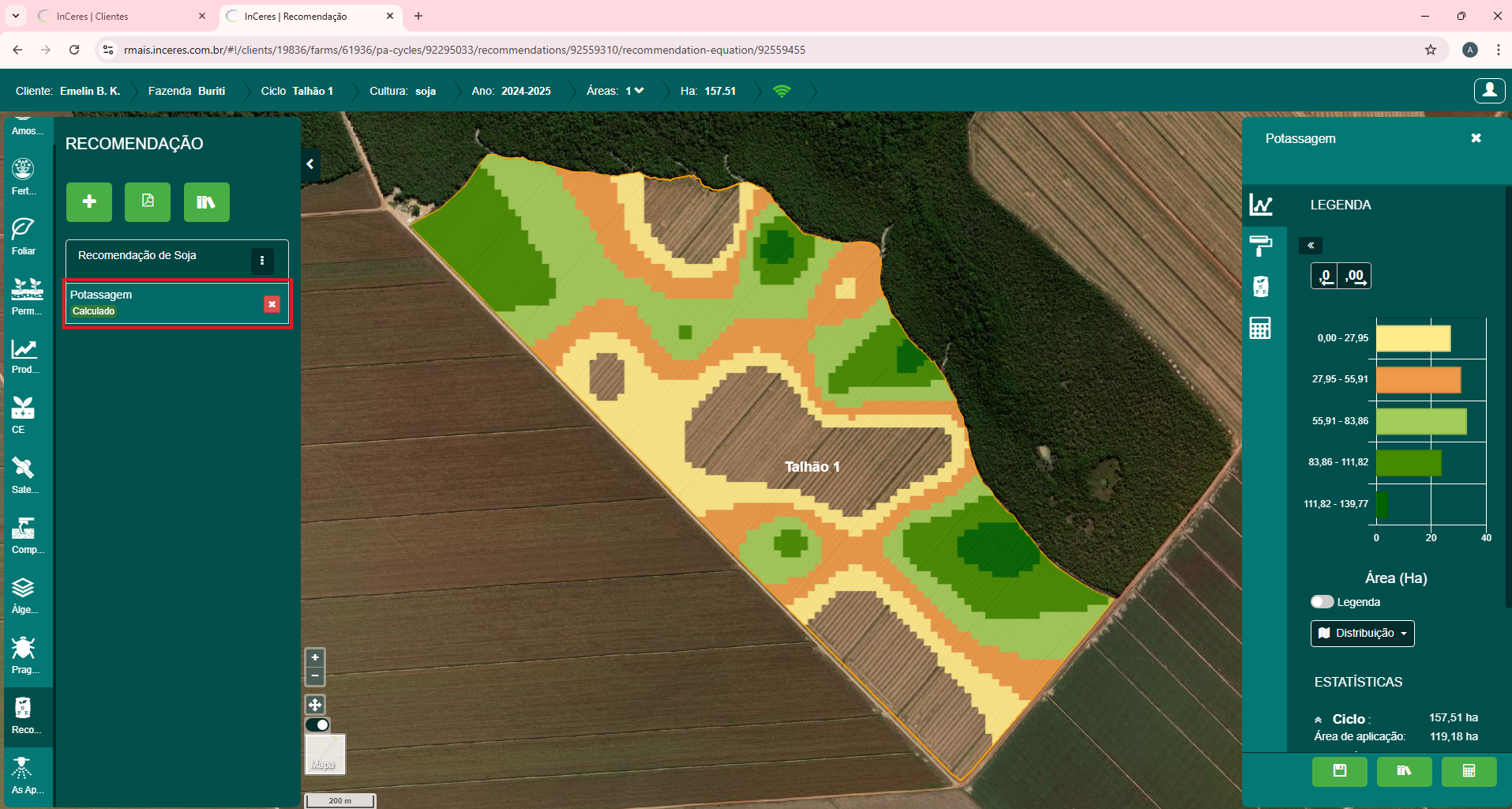Export the recommendation as PDF
This screenshot has height=809, width=1512.
(x=148, y=202)
